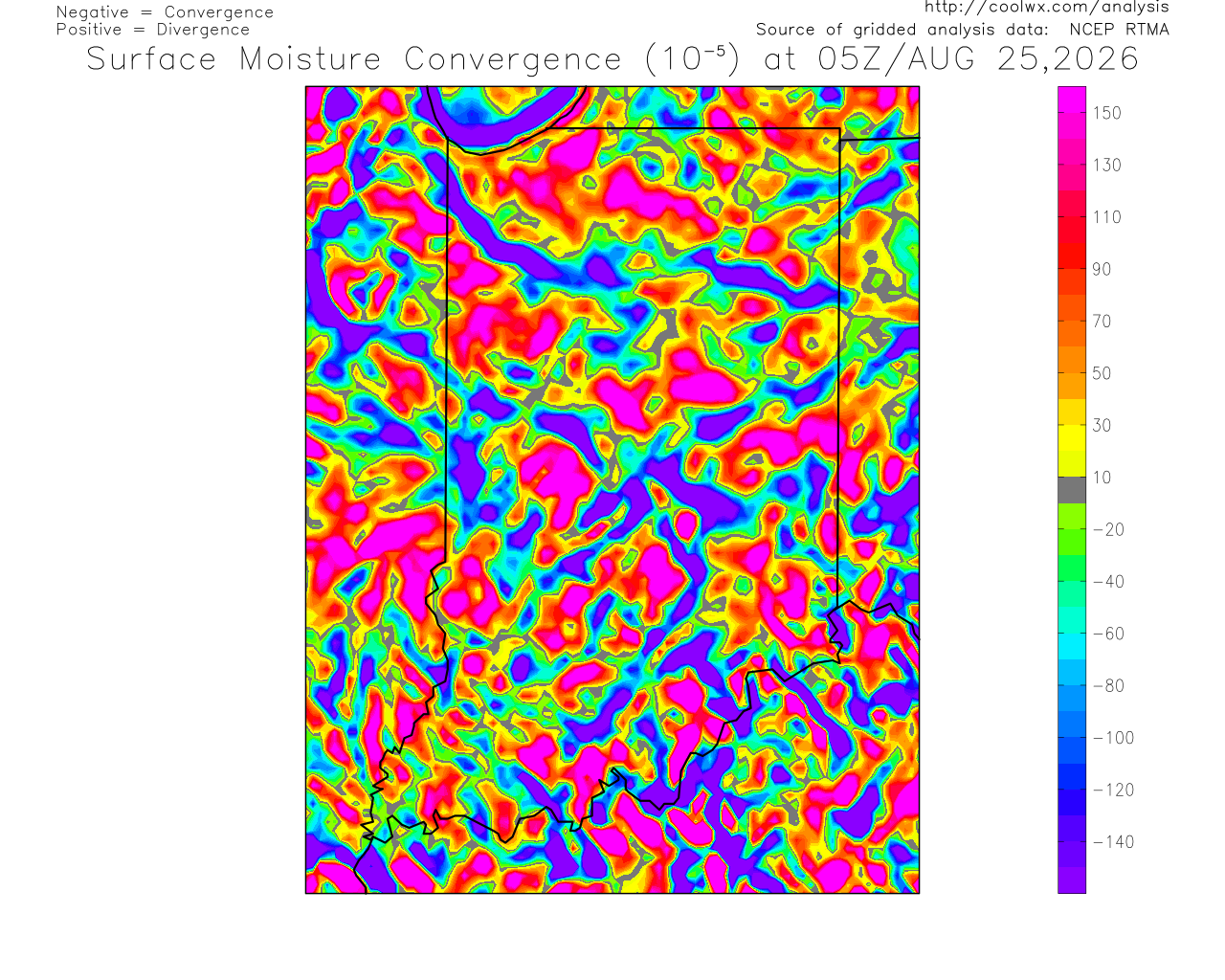The height and width of the screenshot is (980, 1225).
Task: Click the red colorbar segment near 90
Action: coord(1072,256)
